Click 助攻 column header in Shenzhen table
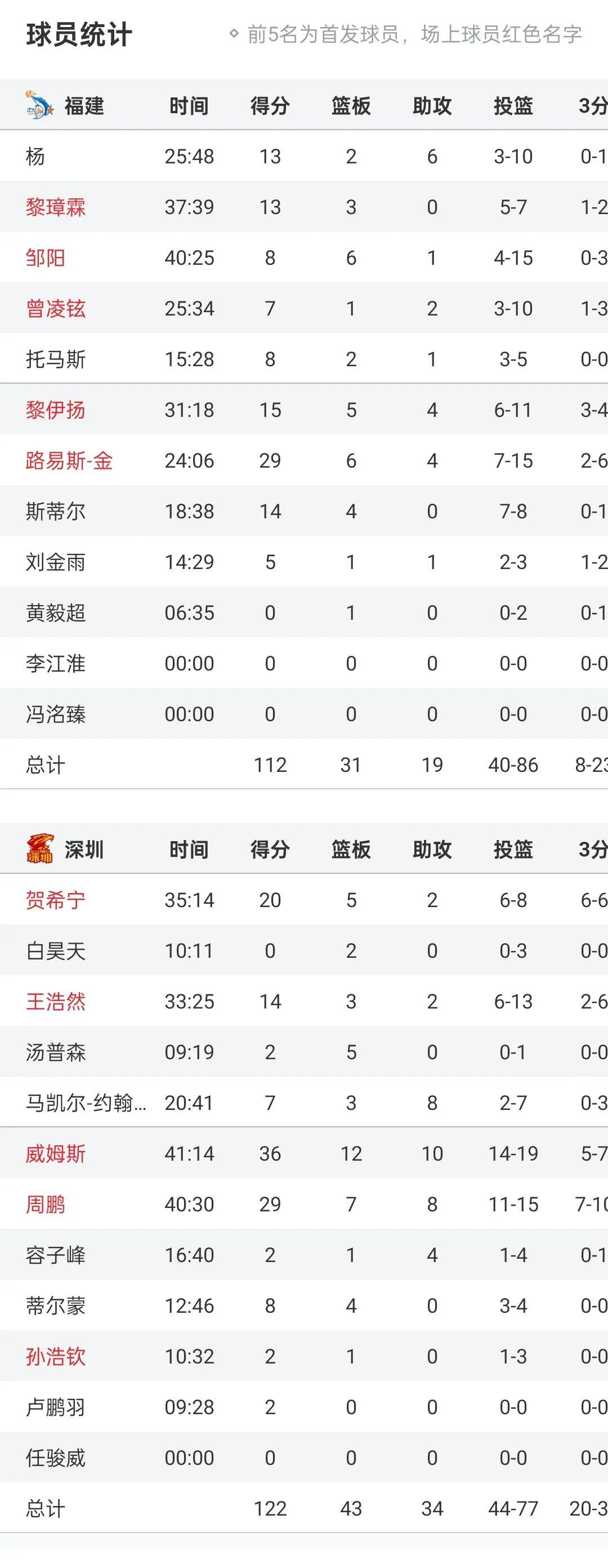The width and height of the screenshot is (608, 1568). (x=432, y=850)
